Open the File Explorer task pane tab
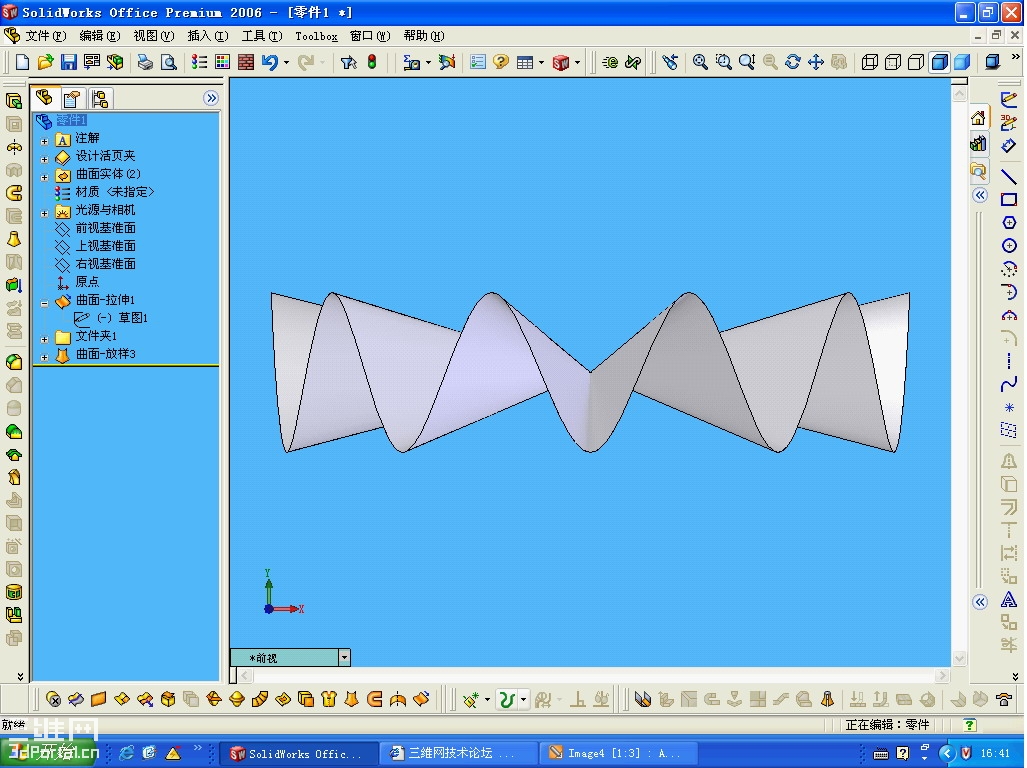Screen dimensions: 1027x768 click(978, 170)
